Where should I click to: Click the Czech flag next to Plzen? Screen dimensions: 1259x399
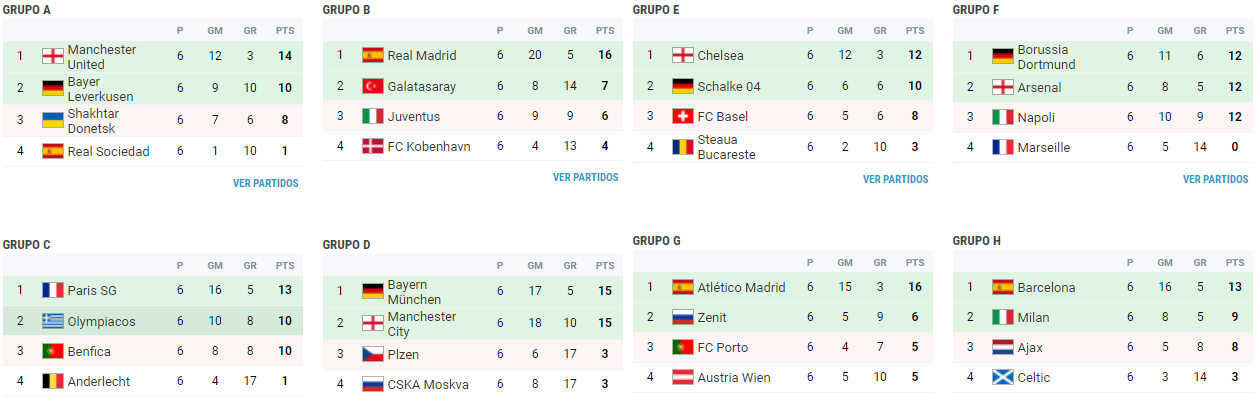pyautogui.click(x=373, y=354)
